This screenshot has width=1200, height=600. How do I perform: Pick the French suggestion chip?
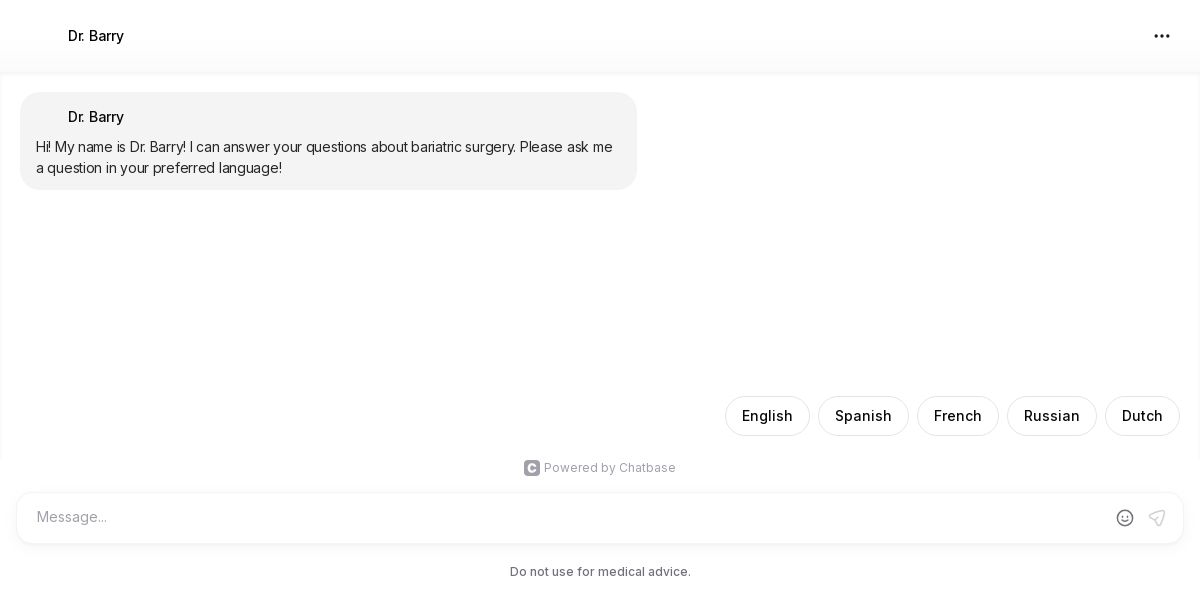[957, 416]
